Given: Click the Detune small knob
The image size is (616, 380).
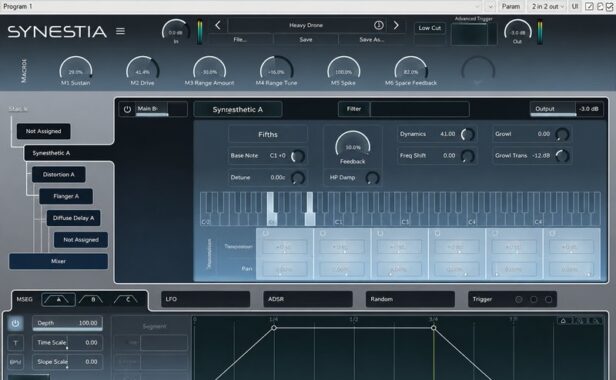Looking at the screenshot, I should point(297,178).
